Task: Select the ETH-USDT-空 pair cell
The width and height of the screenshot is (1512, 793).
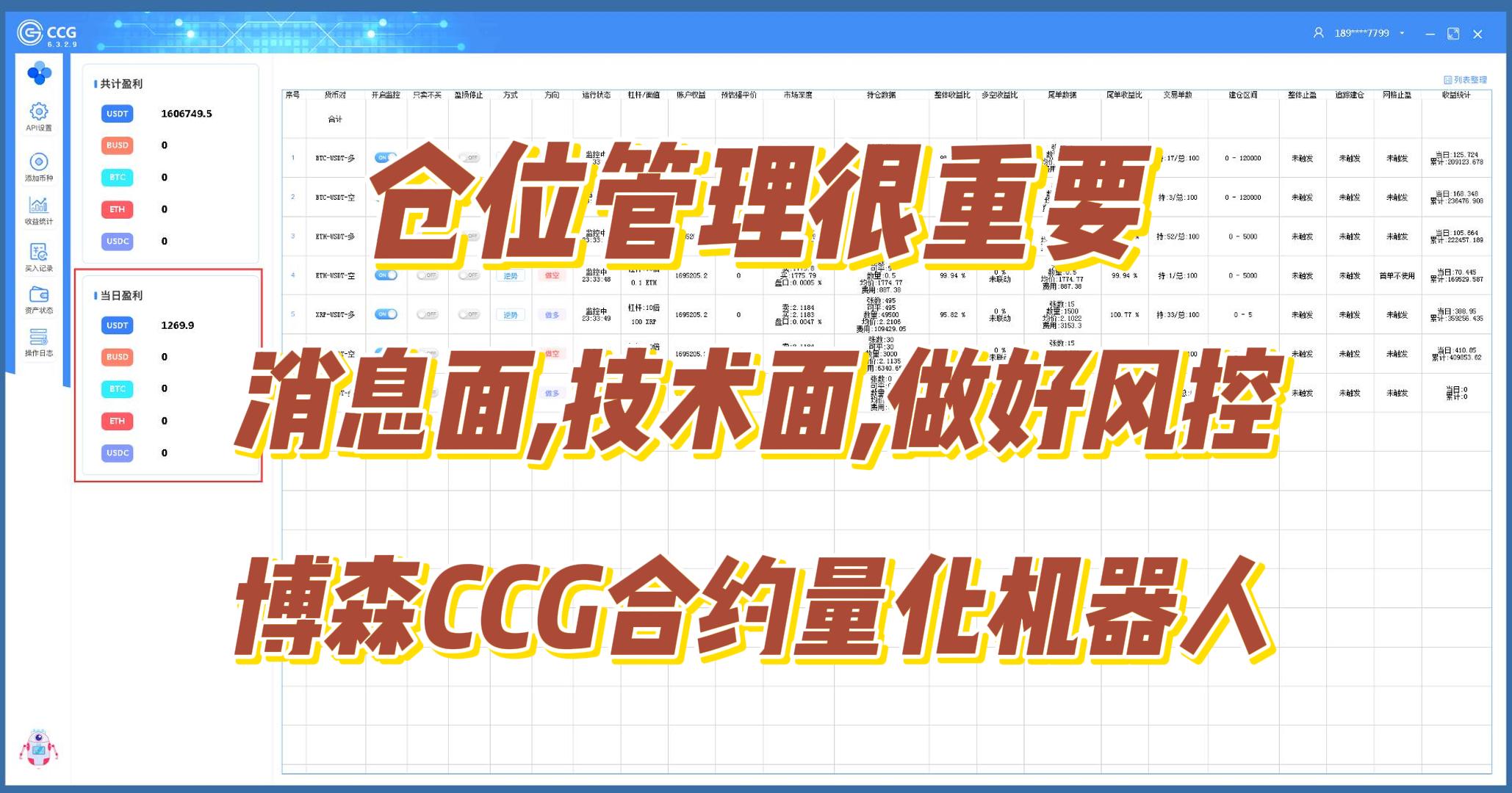Action: tap(335, 275)
